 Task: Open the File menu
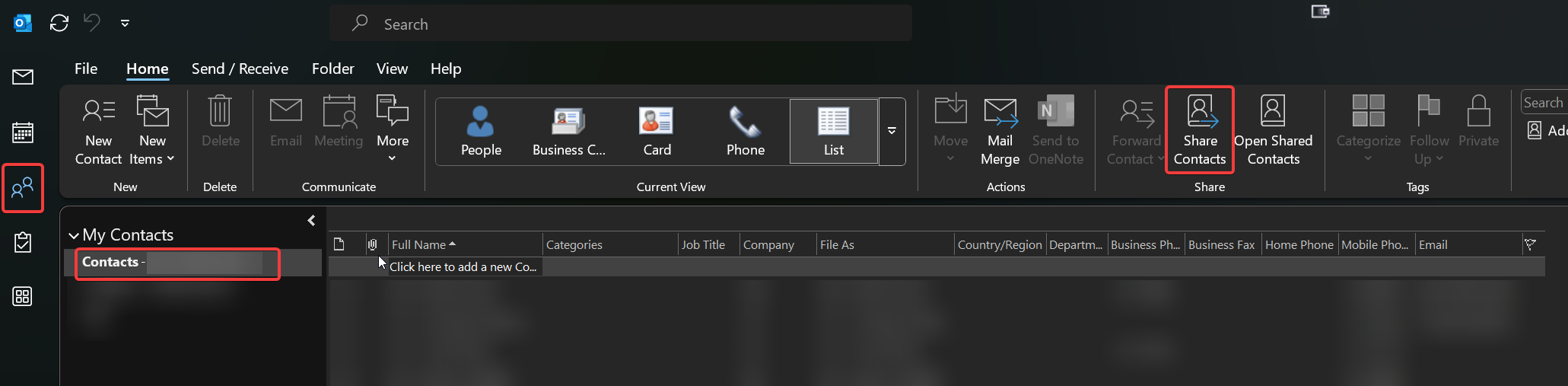pos(86,69)
